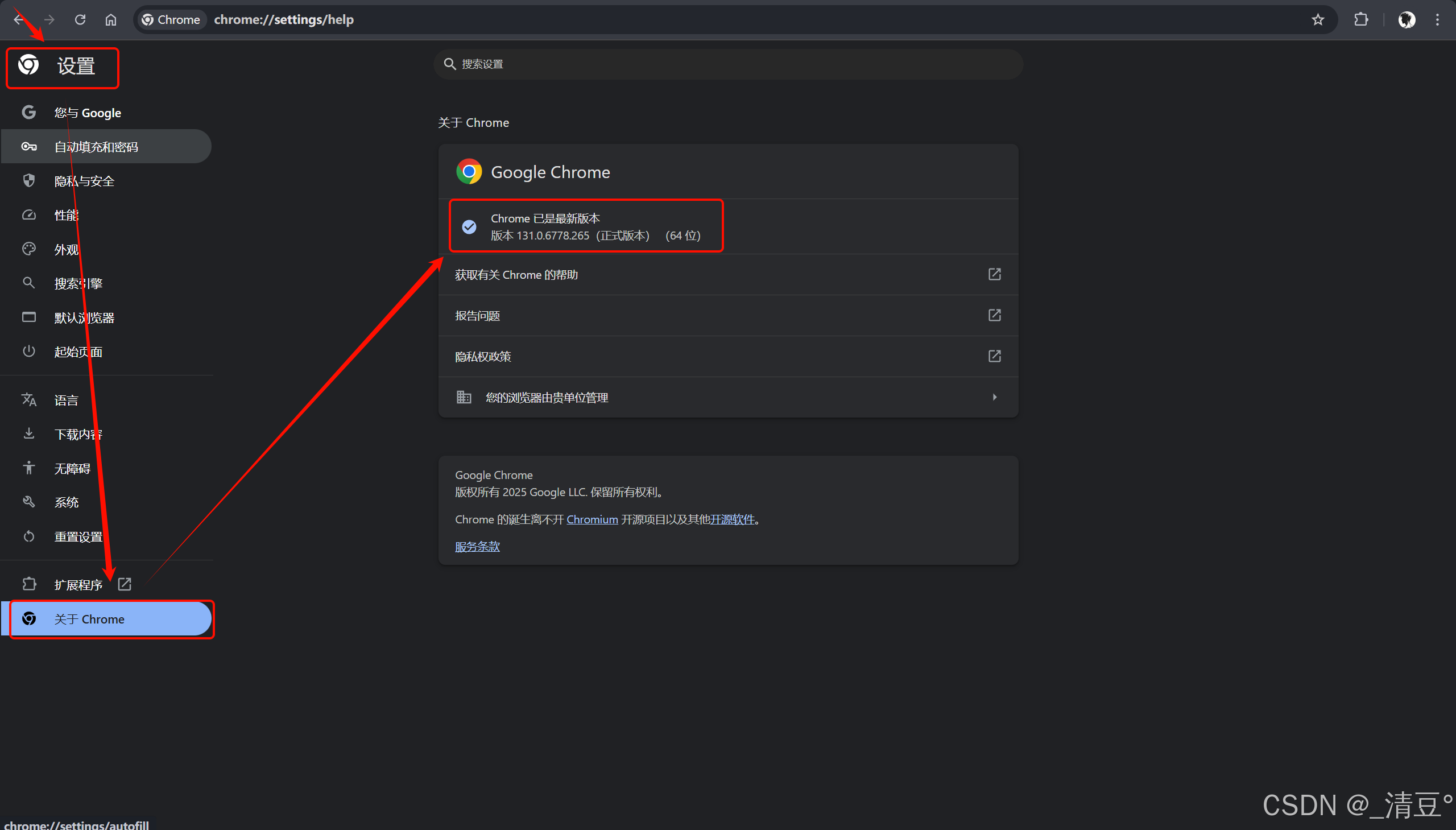This screenshot has height=830, width=1456.
Task: Open the profile avatar menu
Action: pos(1407,19)
